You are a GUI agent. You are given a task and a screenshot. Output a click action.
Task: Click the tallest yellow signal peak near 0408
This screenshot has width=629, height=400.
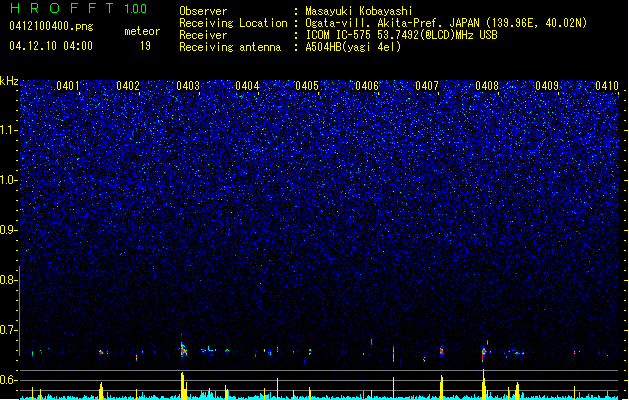[x=484, y=384]
